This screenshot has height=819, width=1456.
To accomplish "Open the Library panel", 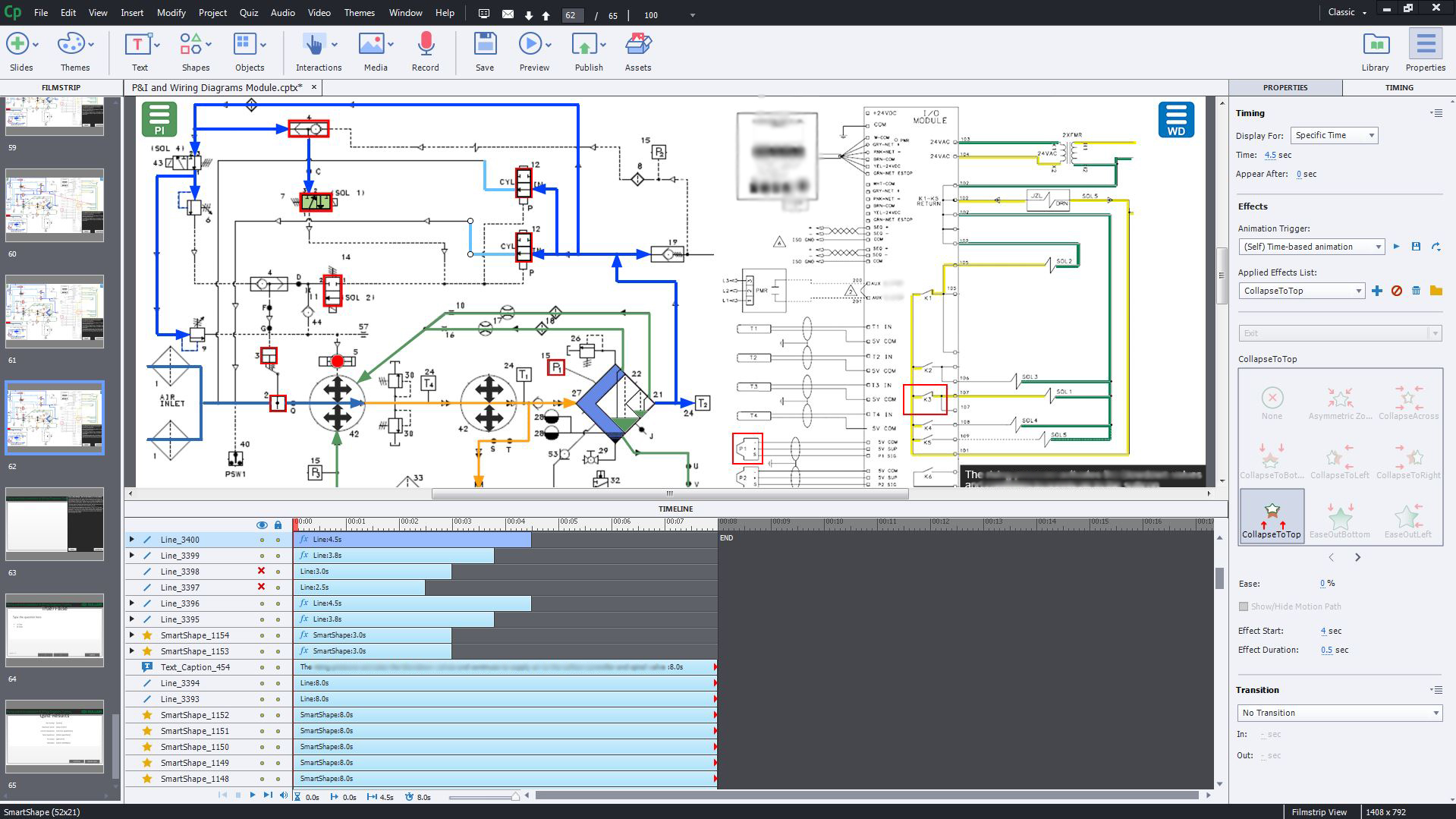I will pos(1375,51).
